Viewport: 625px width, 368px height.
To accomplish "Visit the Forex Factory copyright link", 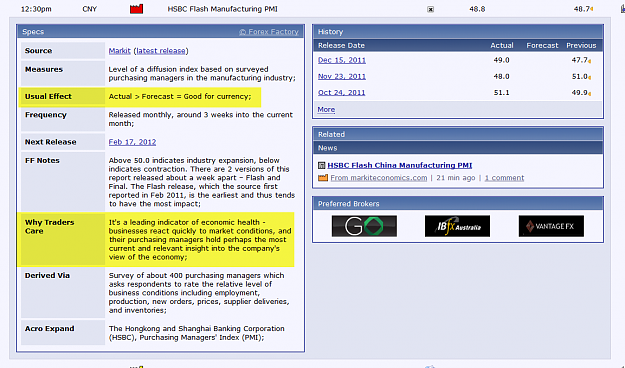I will [x=269, y=31].
